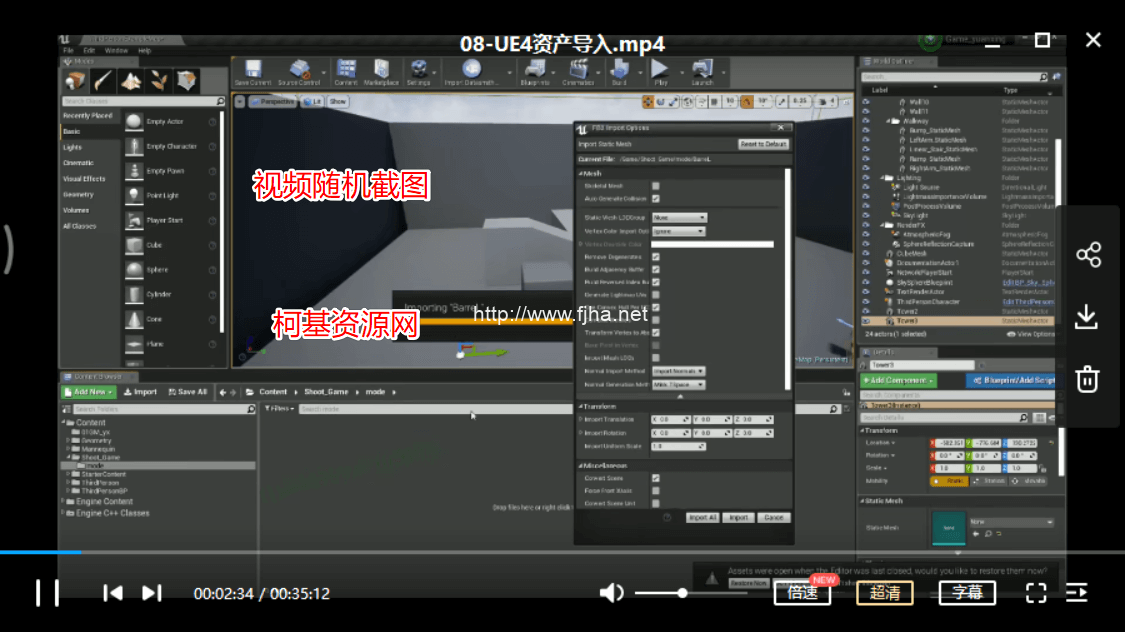This screenshot has width=1125, height=632.
Task: Open Help menu
Action: (144, 51)
